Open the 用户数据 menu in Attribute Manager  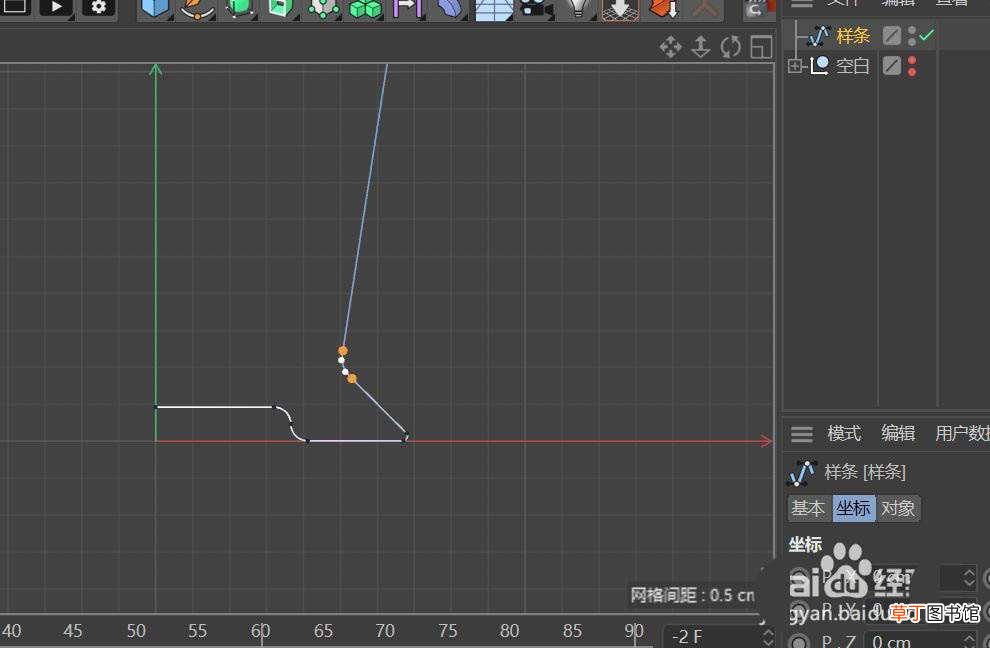tap(962, 433)
